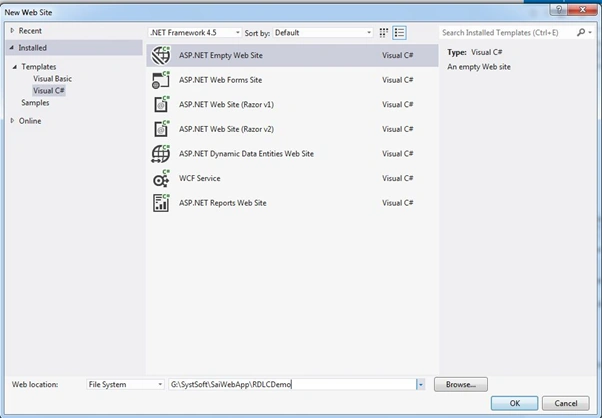Close the New Web Site dialog
This screenshot has width=602, height=418.
pyautogui.click(x=582, y=10)
